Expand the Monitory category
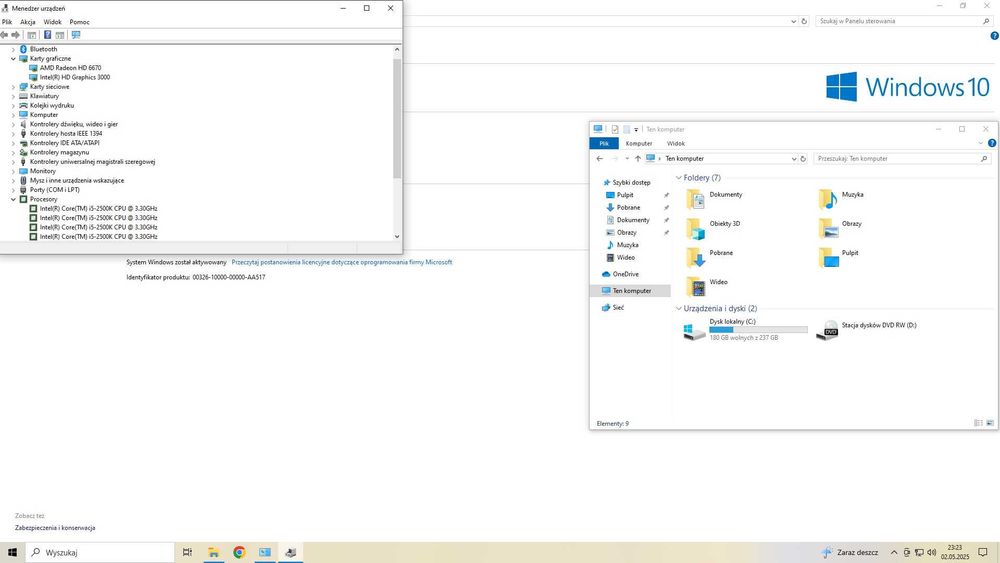 click(13, 171)
